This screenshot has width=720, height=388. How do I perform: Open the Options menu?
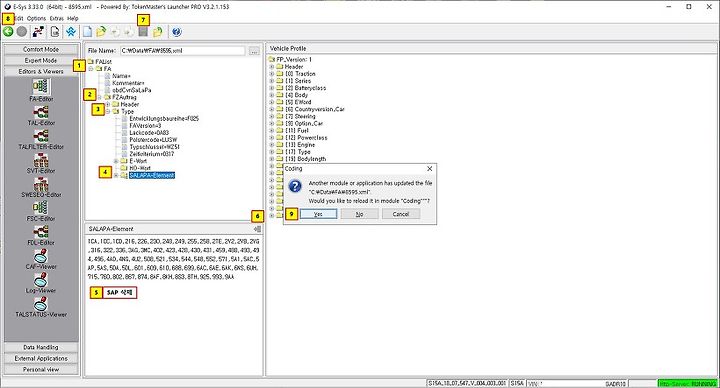pos(36,18)
